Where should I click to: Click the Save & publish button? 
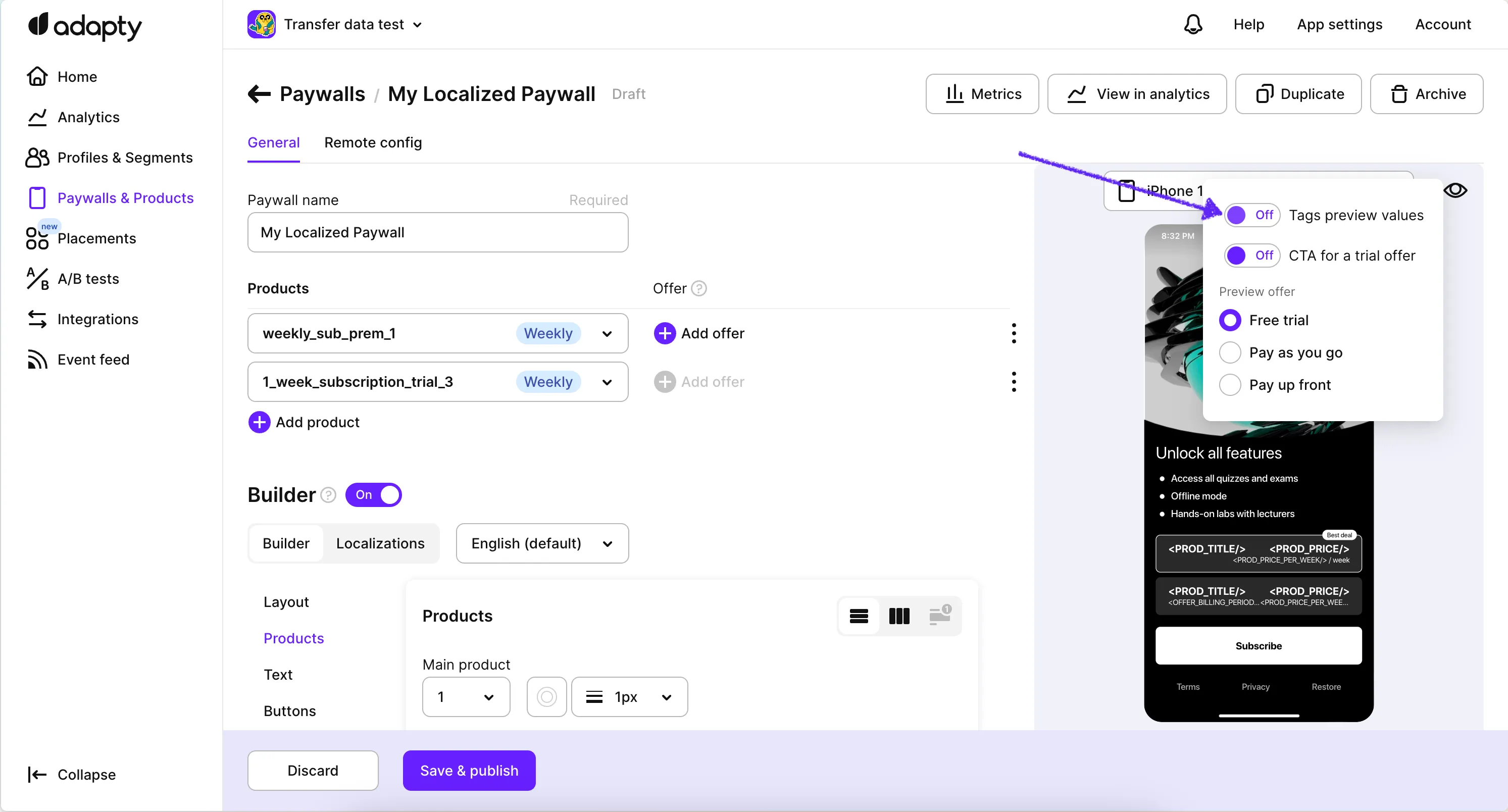(469, 771)
